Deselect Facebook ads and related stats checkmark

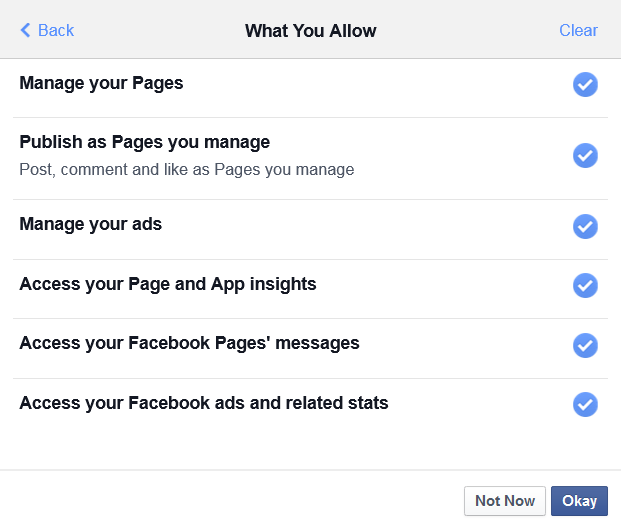coord(585,404)
